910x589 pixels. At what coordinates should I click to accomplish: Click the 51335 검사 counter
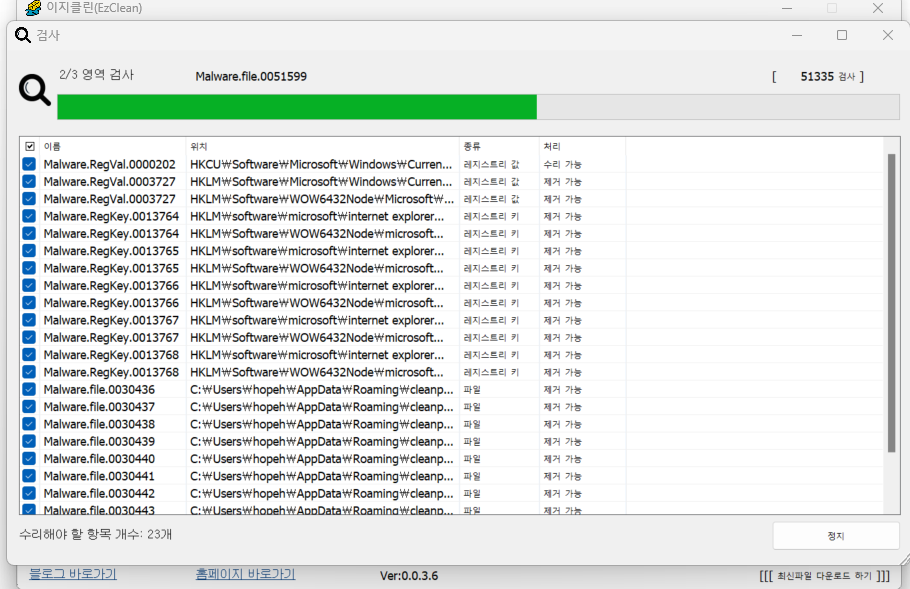point(828,77)
